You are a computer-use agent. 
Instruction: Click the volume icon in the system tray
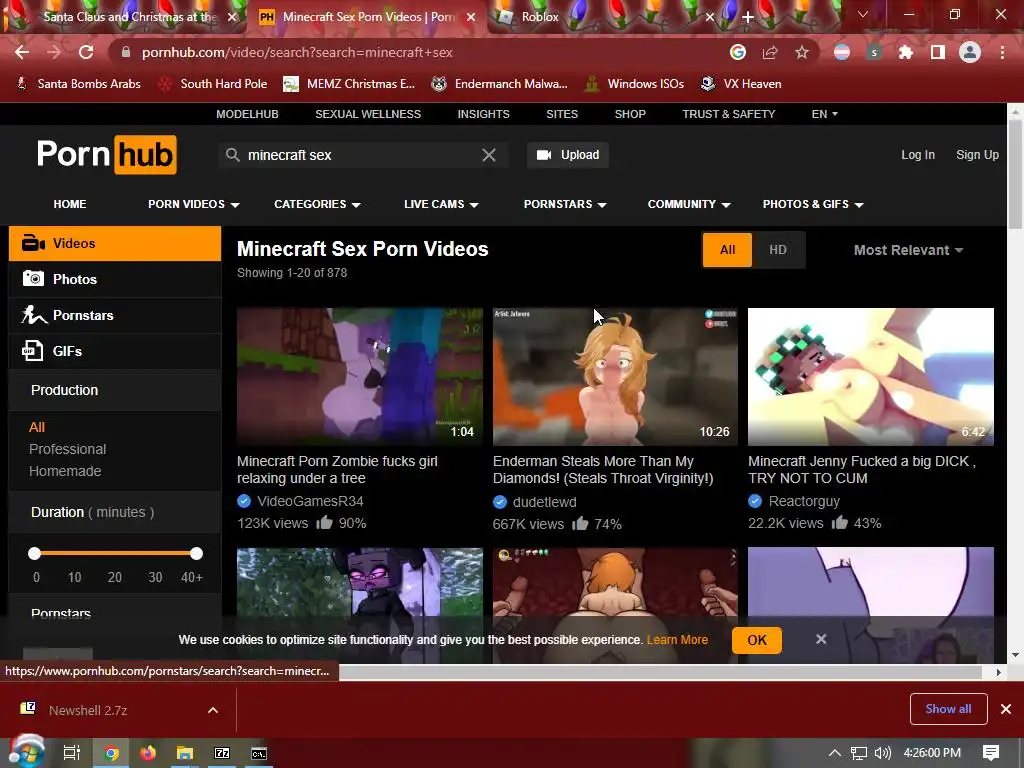[x=882, y=753]
